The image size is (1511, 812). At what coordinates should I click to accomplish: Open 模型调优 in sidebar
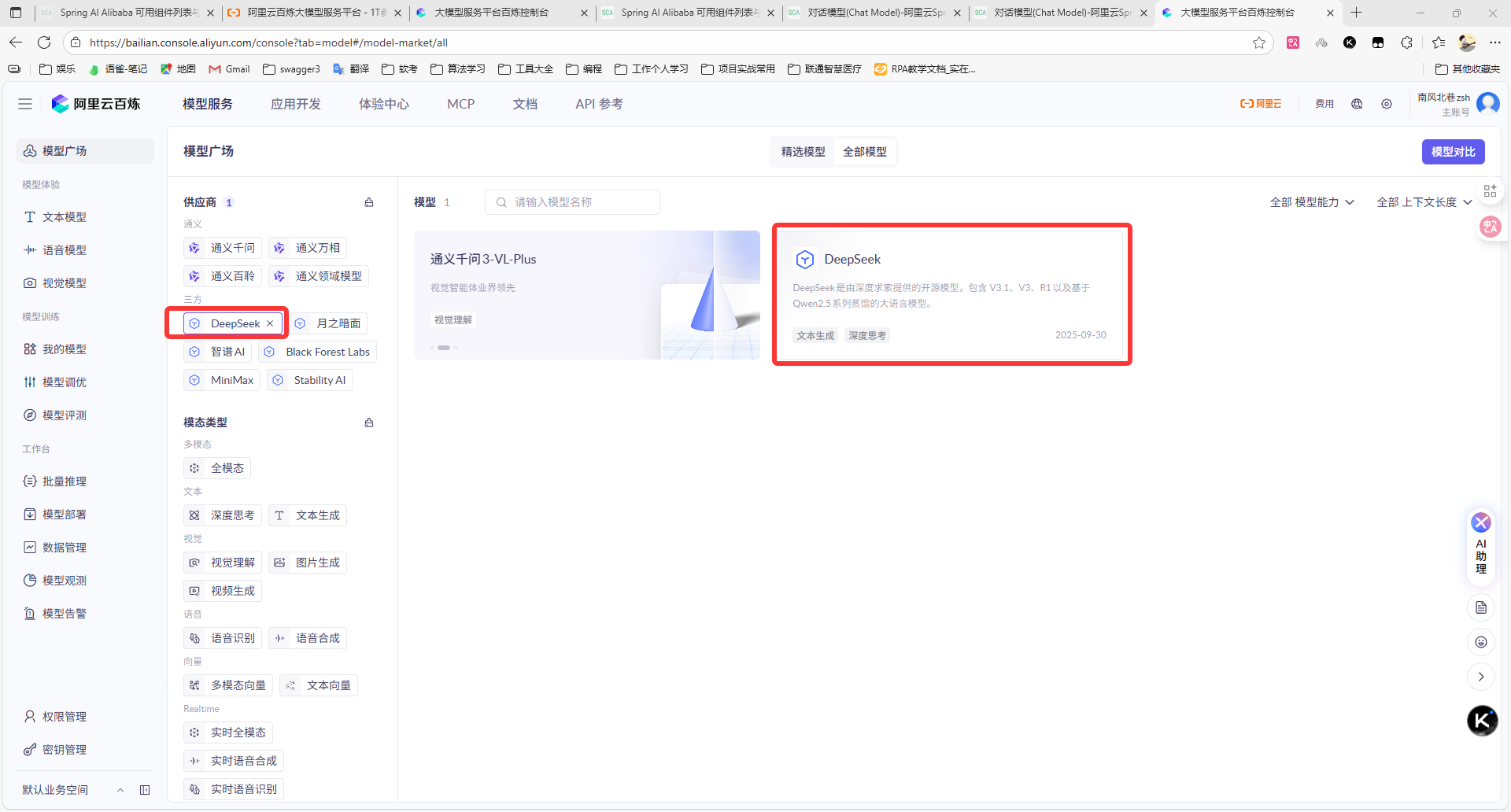(x=85, y=382)
